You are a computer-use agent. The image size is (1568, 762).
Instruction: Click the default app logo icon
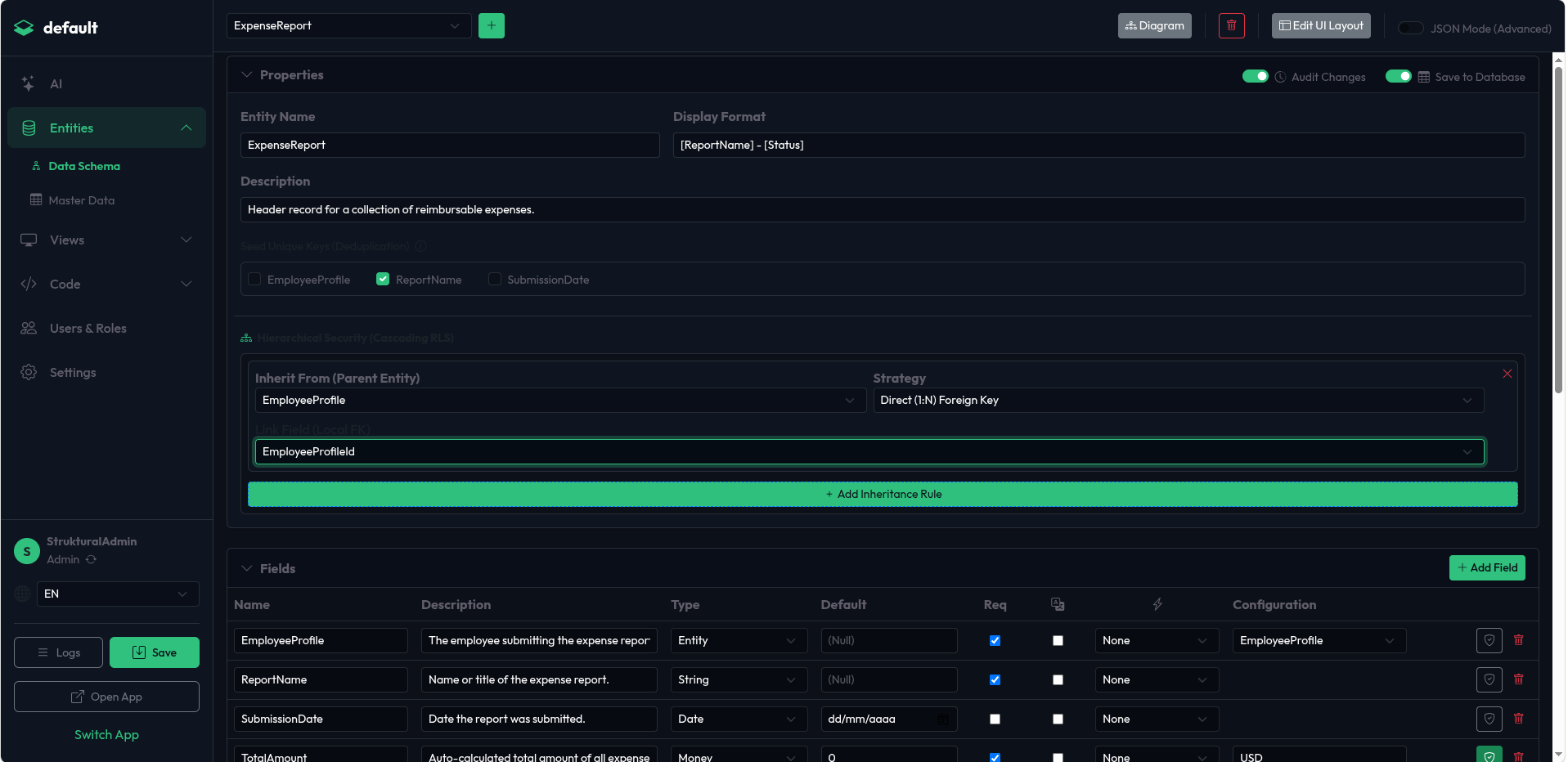pos(24,28)
